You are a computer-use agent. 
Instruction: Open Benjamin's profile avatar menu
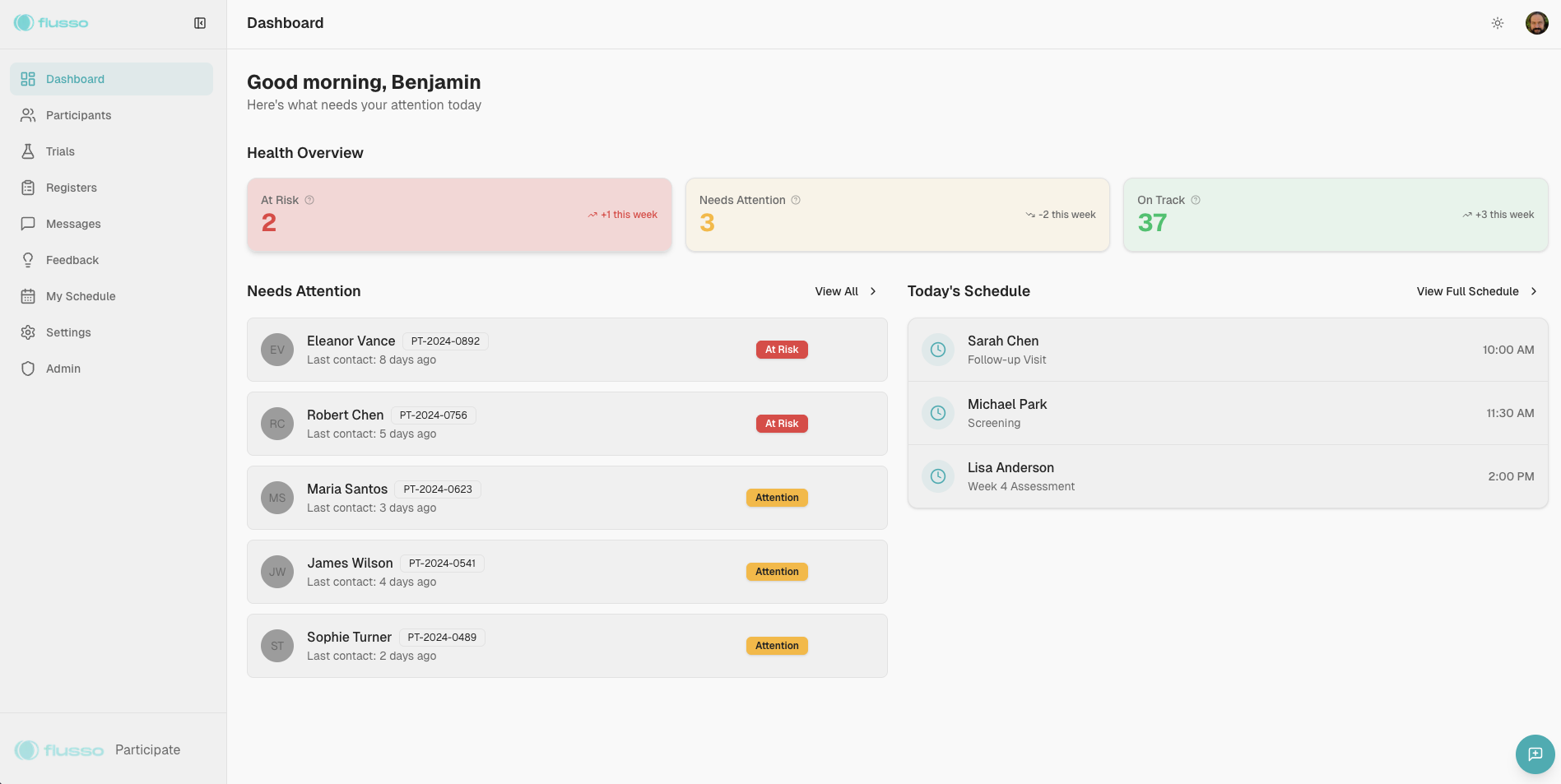(1535, 22)
